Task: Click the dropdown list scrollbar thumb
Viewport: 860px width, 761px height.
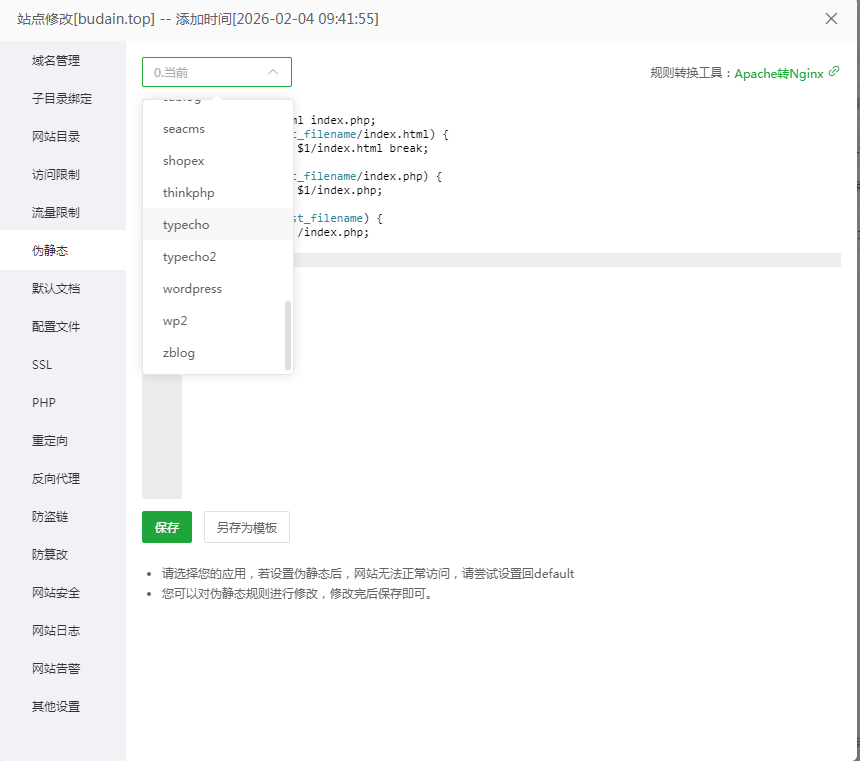Action: tap(288, 335)
